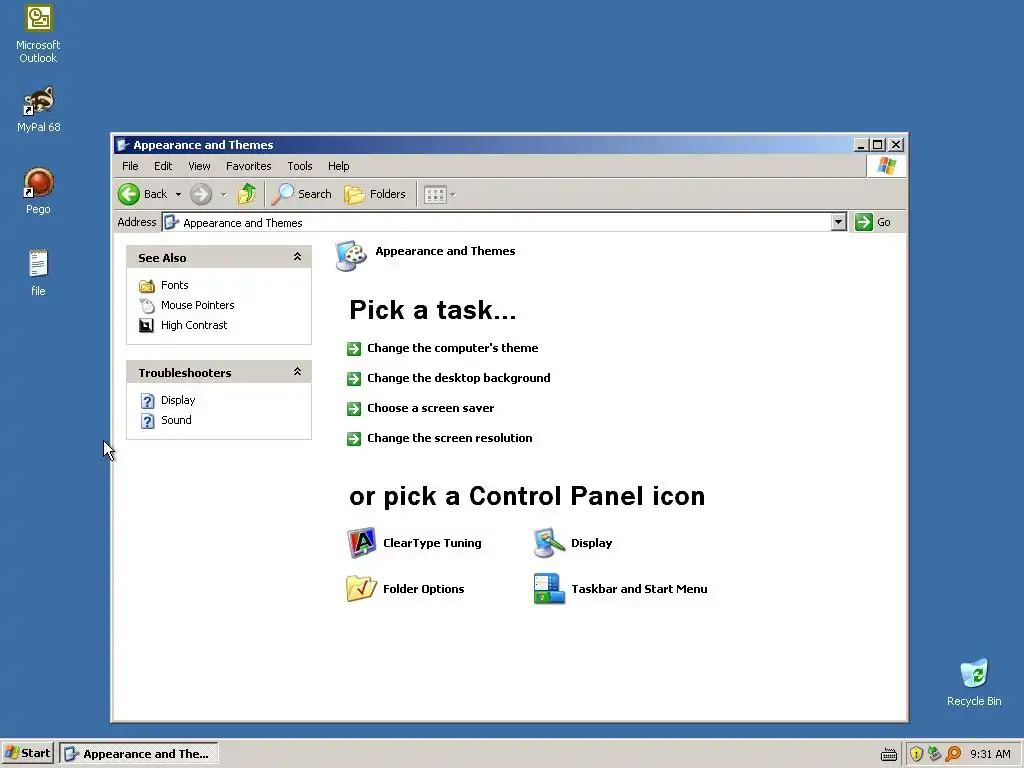
Task: Click the 9:31 AM clock
Action: pos(990,754)
